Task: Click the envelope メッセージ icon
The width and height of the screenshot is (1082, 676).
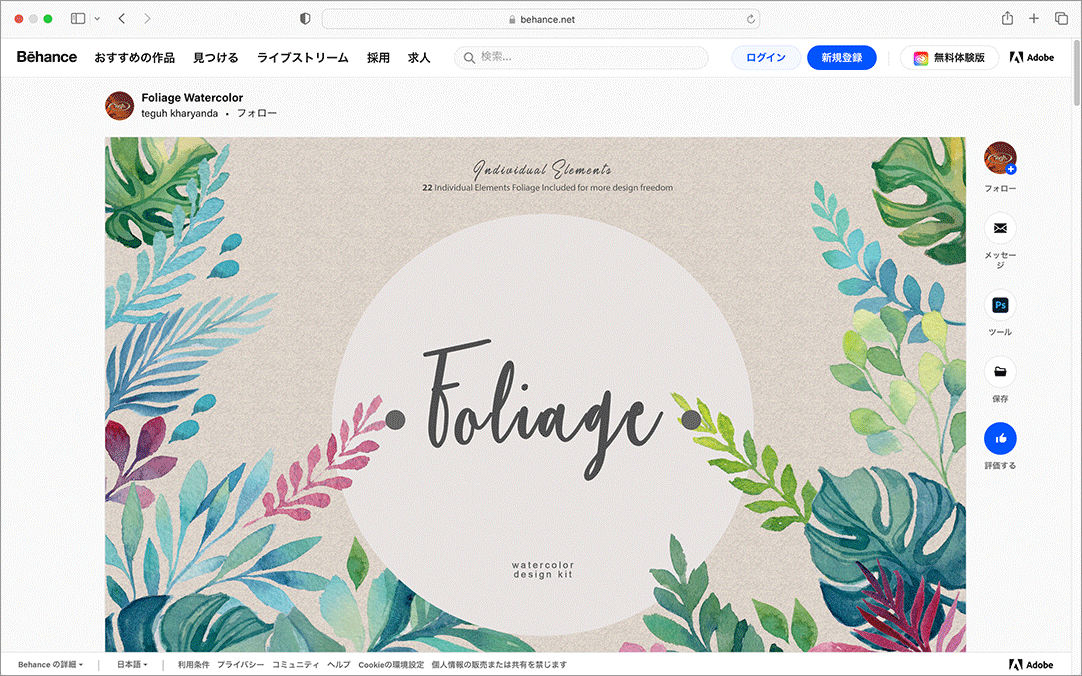Action: 1000,228
